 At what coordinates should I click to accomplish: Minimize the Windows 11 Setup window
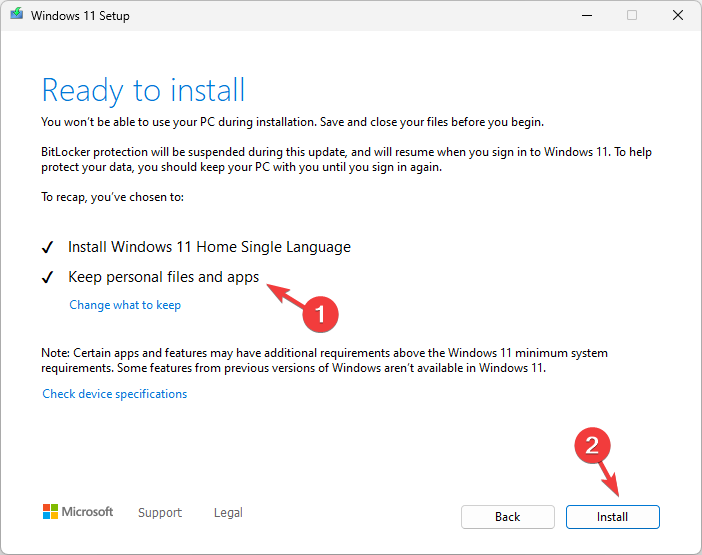coord(587,16)
